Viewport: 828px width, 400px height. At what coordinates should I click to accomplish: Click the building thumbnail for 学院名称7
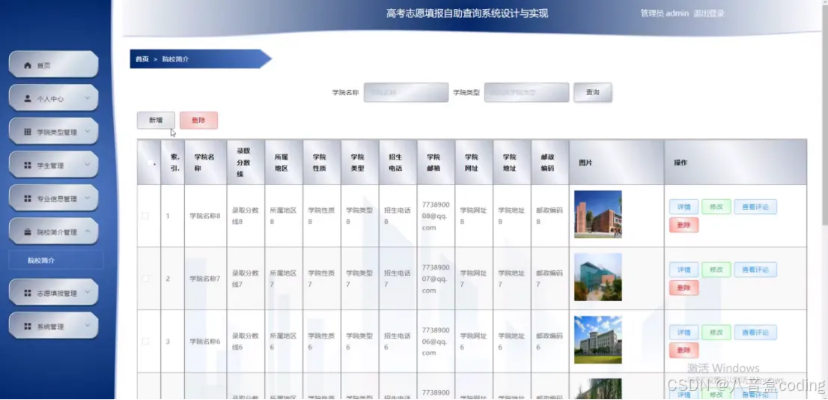(x=598, y=277)
